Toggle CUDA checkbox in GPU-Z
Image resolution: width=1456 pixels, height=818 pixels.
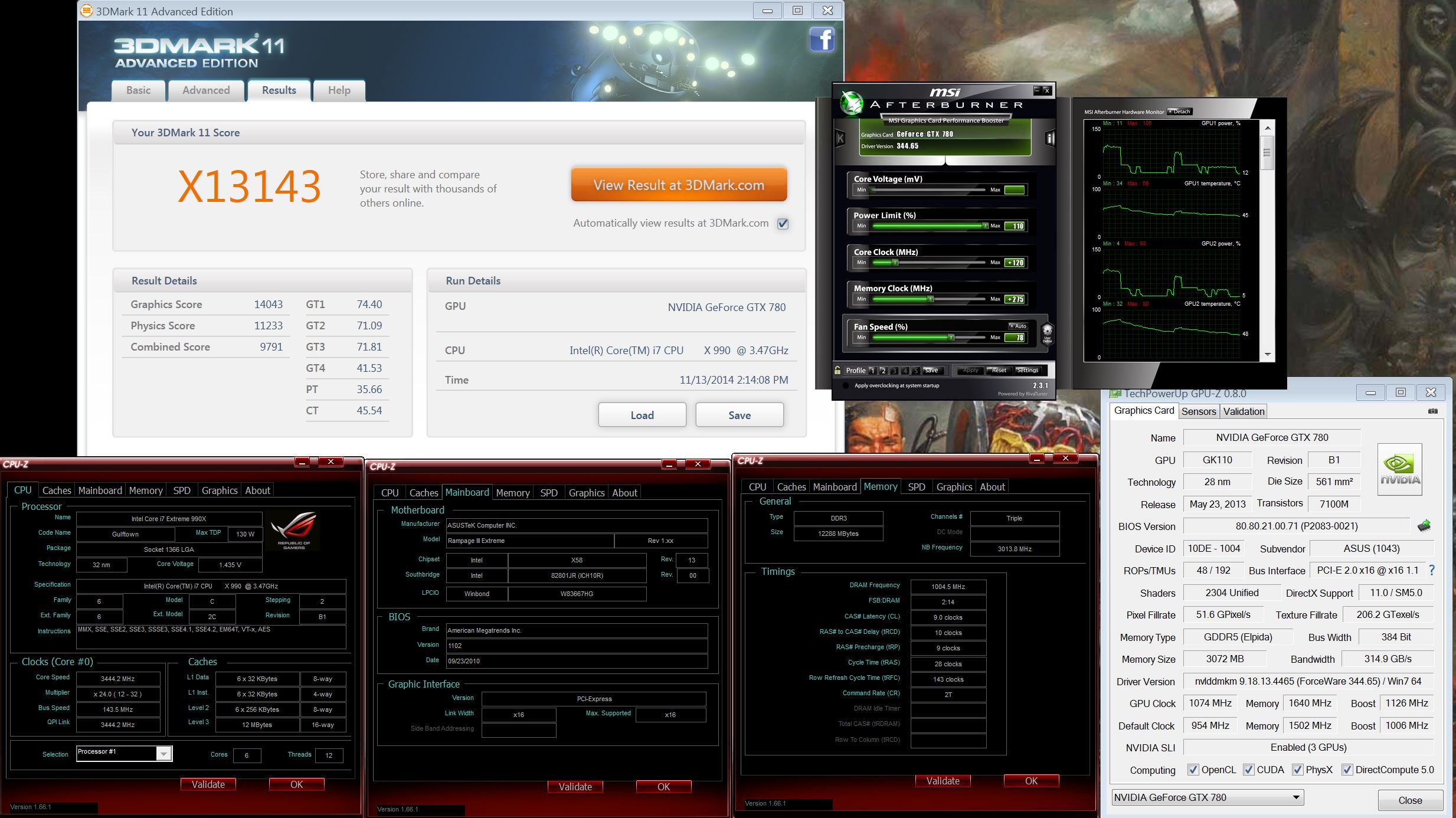coord(1248,770)
